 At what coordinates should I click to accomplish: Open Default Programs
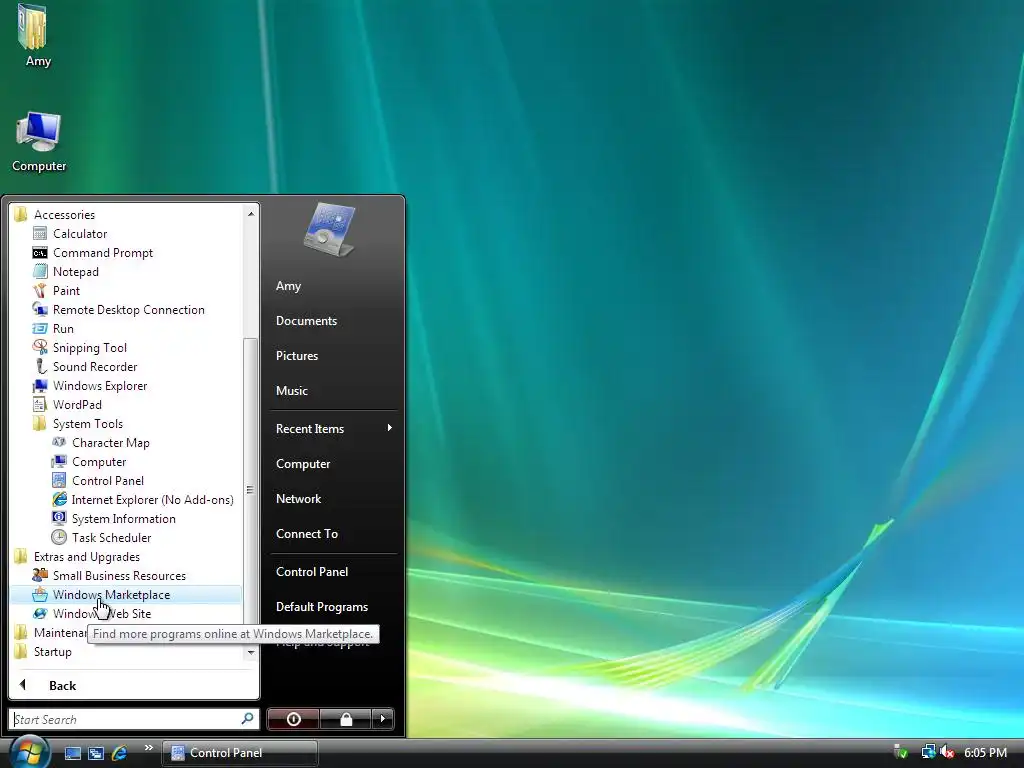click(322, 607)
